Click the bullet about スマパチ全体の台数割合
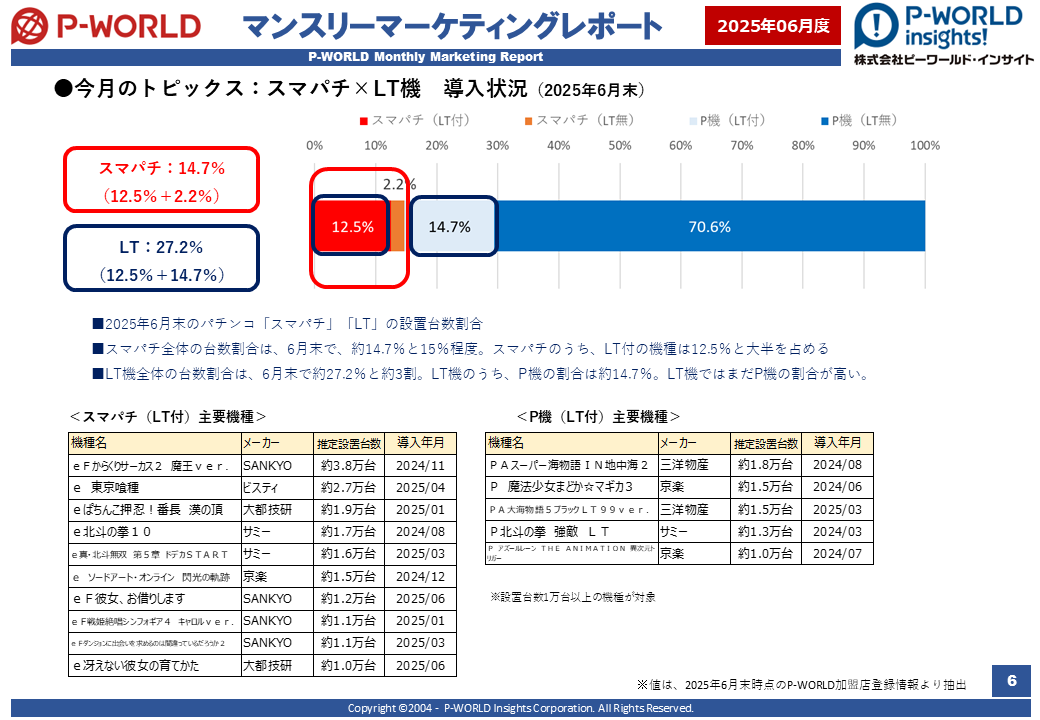This screenshot has width=1040, height=720. pyautogui.click(x=461, y=349)
